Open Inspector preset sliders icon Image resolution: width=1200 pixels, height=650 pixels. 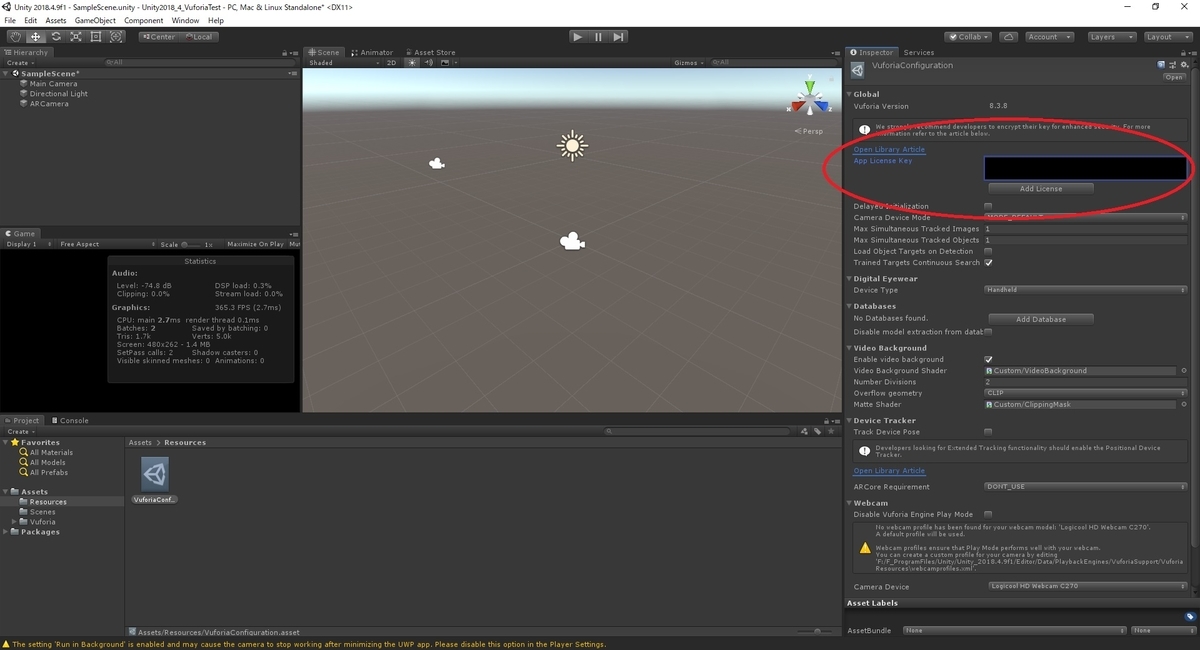[1172, 65]
